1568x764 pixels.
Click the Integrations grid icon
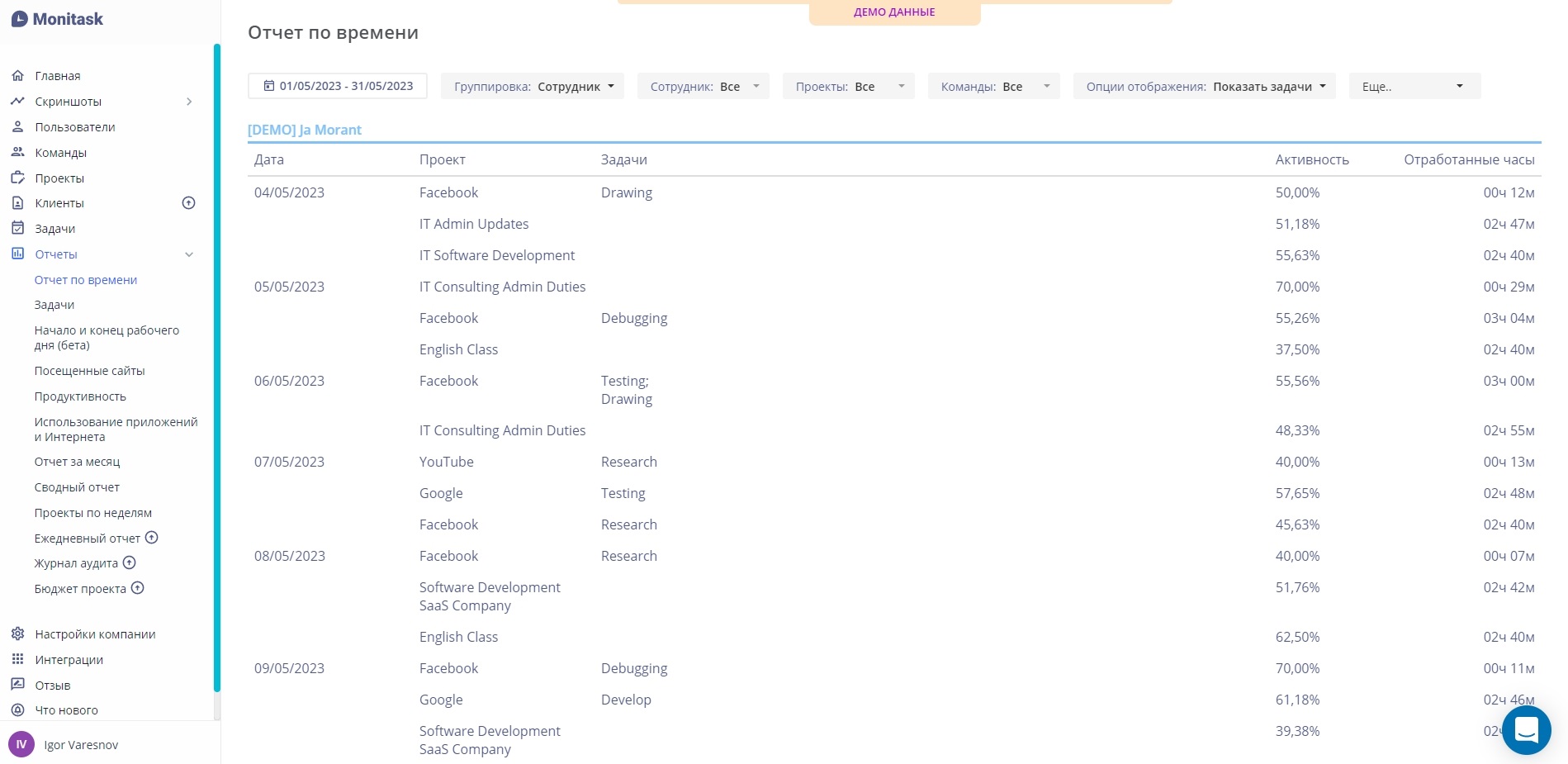click(17, 660)
